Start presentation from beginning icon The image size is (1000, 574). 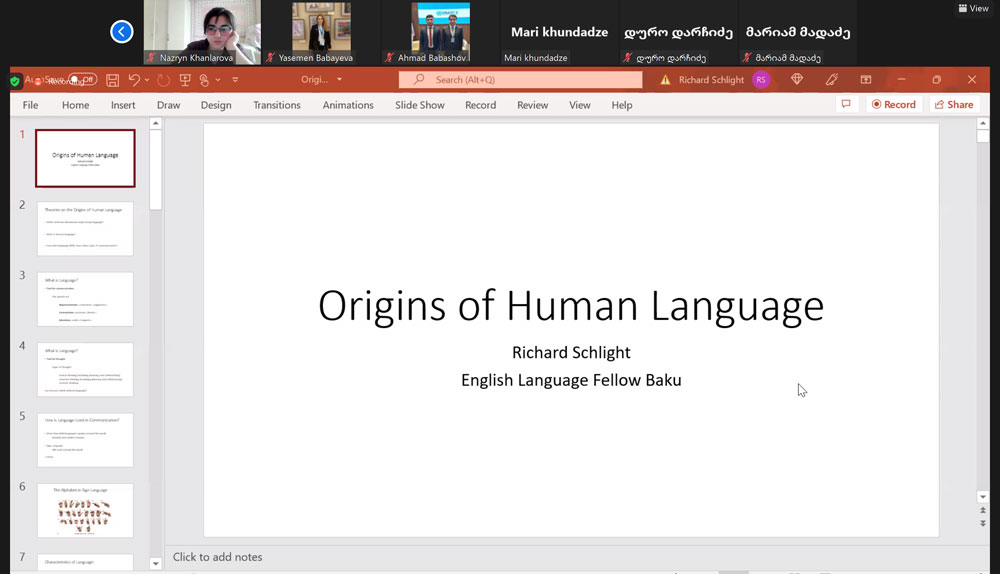[185, 80]
